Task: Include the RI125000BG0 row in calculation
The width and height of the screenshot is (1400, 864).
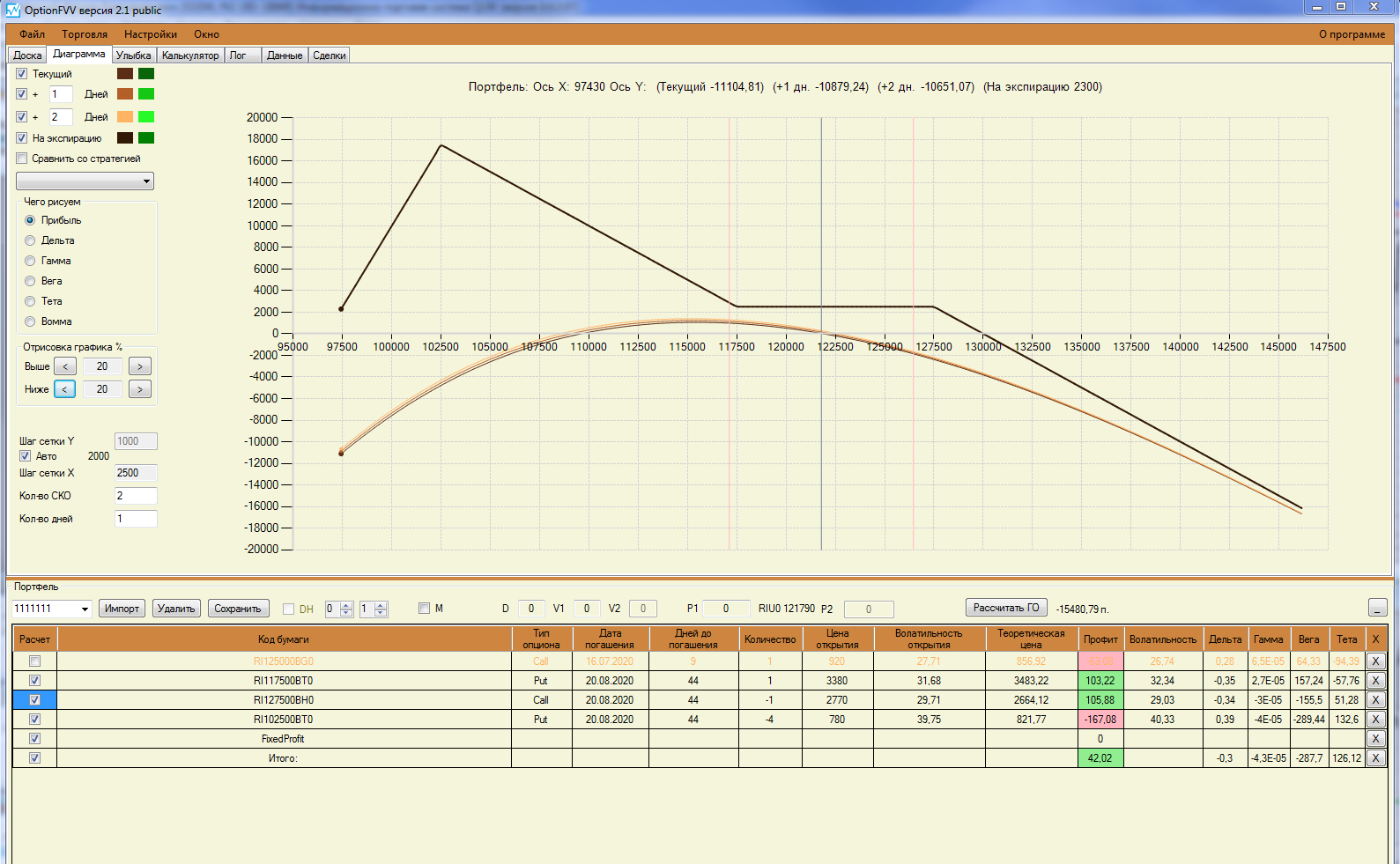Action: click(35, 661)
